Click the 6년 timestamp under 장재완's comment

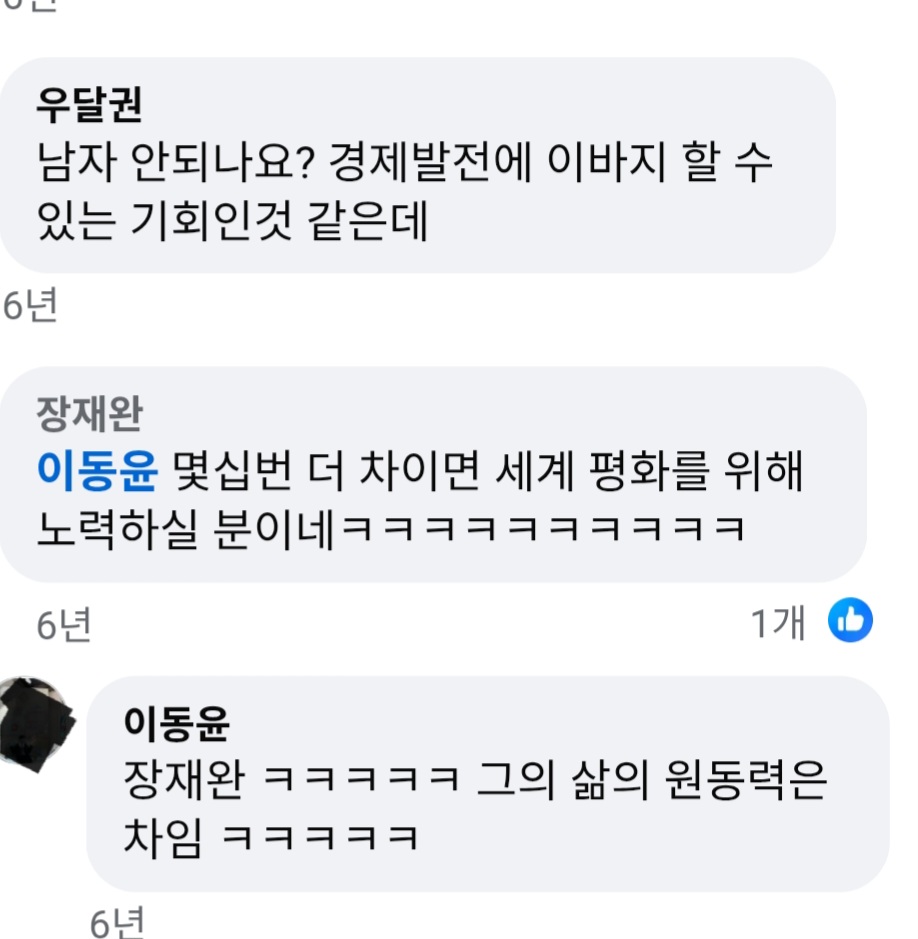pyautogui.click(x=63, y=626)
